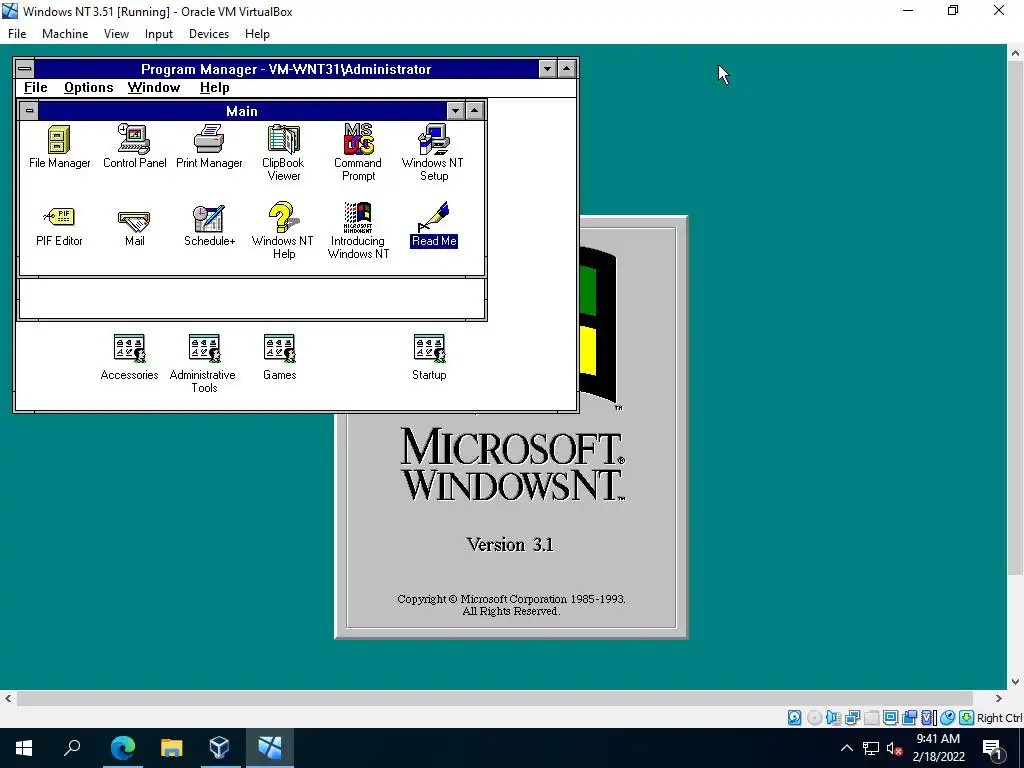Click scroll right arrow of VirtualBox window
1024x768 pixels.
999,698
